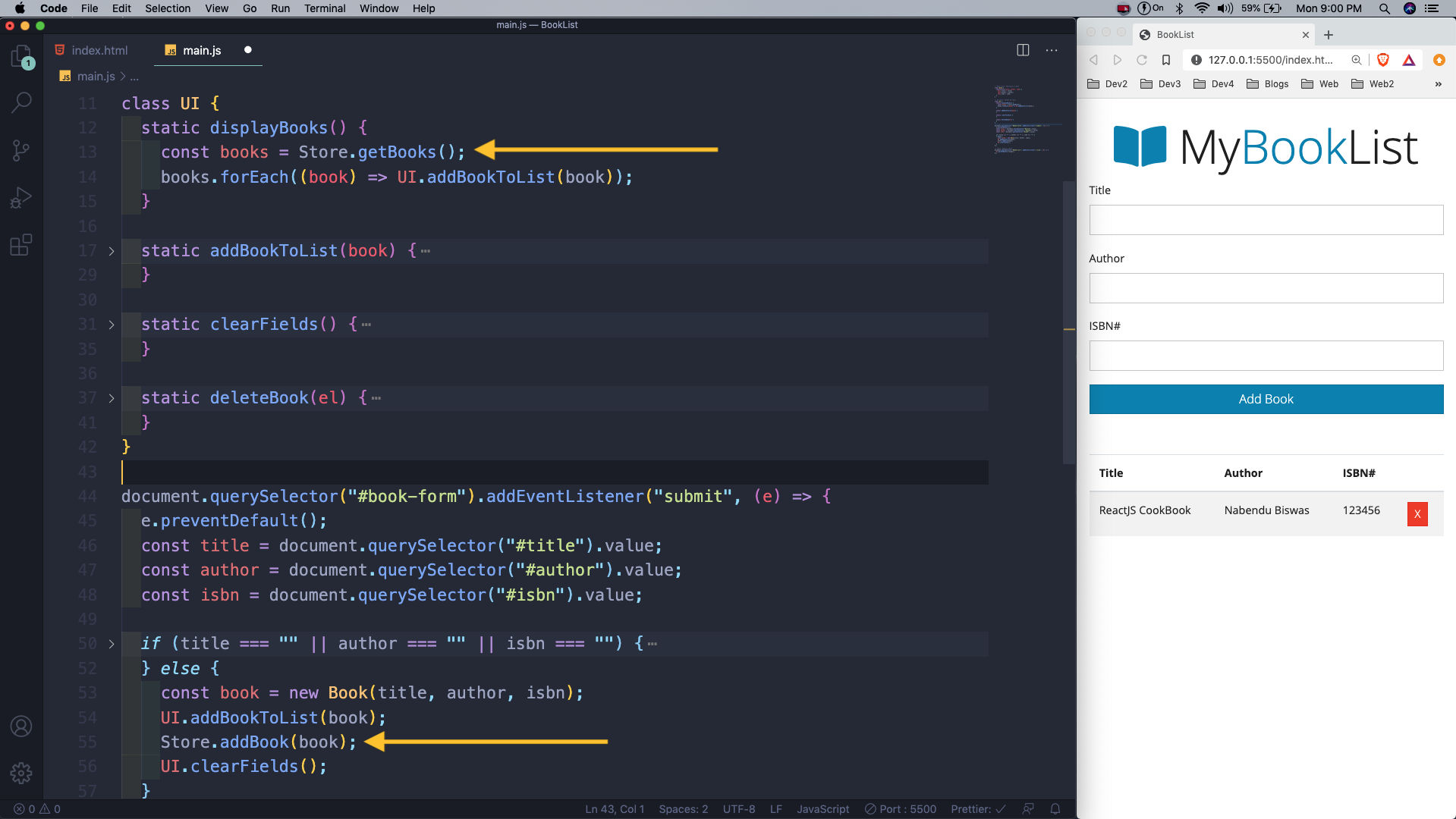1456x819 pixels.
Task: Focus the Title input field
Action: [x=1266, y=220]
